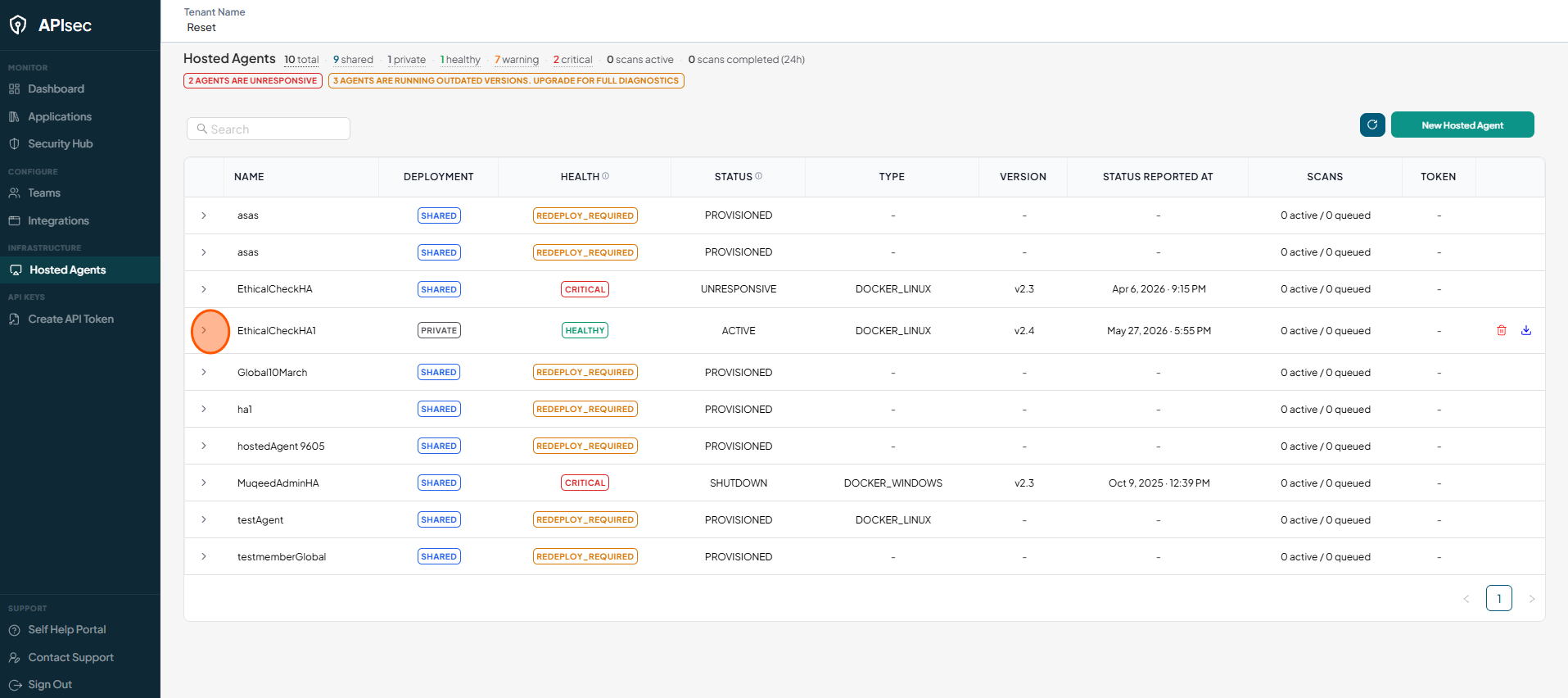The width and height of the screenshot is (1568, 698).
Task: Click the '0 scans active' summary text
Action: (640, 60)
